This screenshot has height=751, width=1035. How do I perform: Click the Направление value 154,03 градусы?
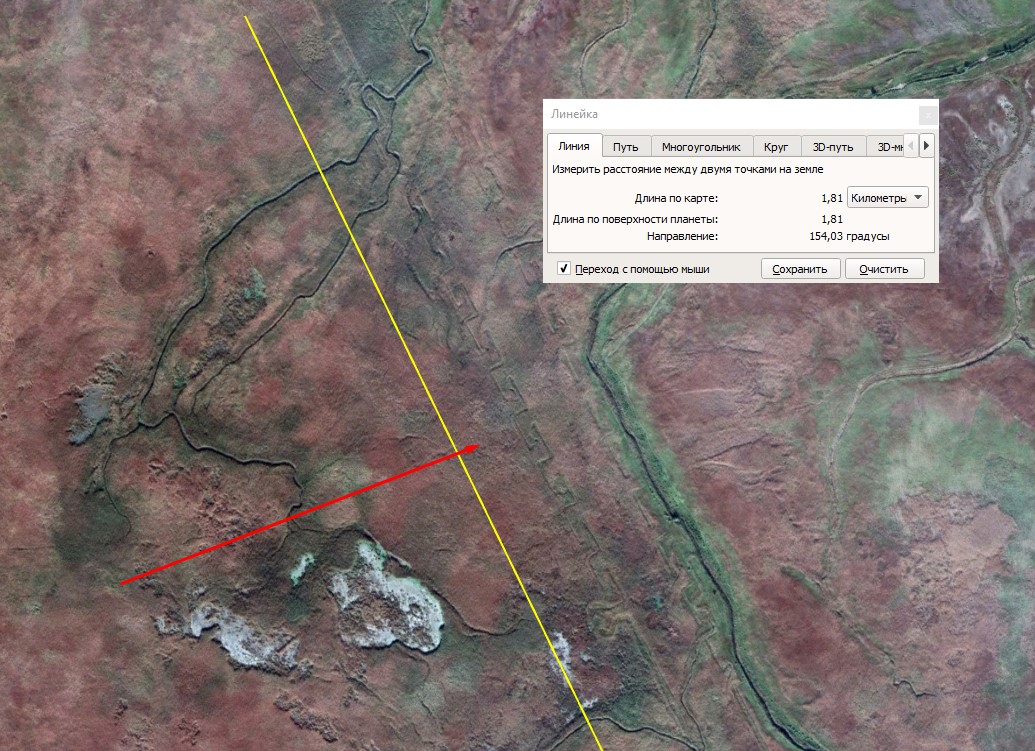pos(848,236)
